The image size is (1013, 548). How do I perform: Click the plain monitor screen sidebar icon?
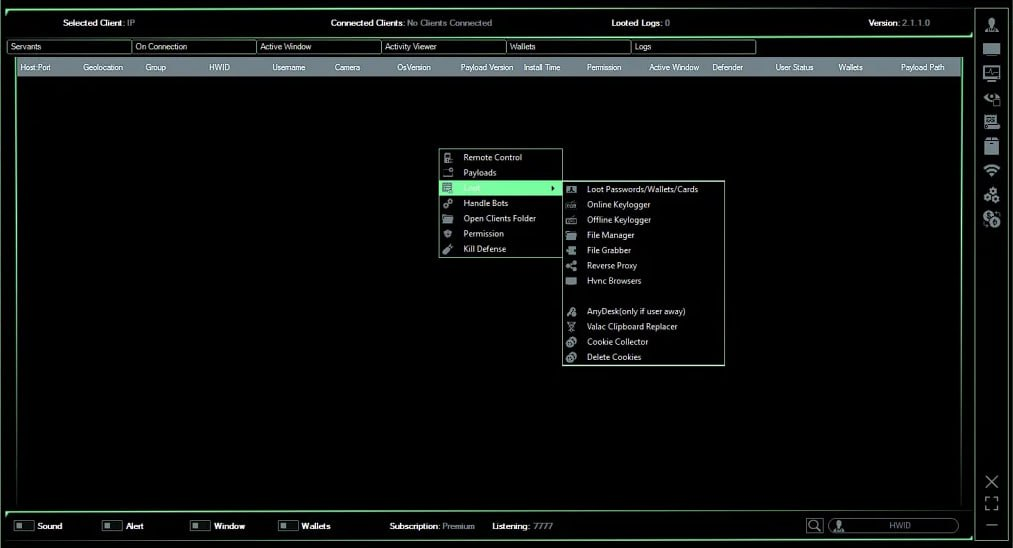991,49
